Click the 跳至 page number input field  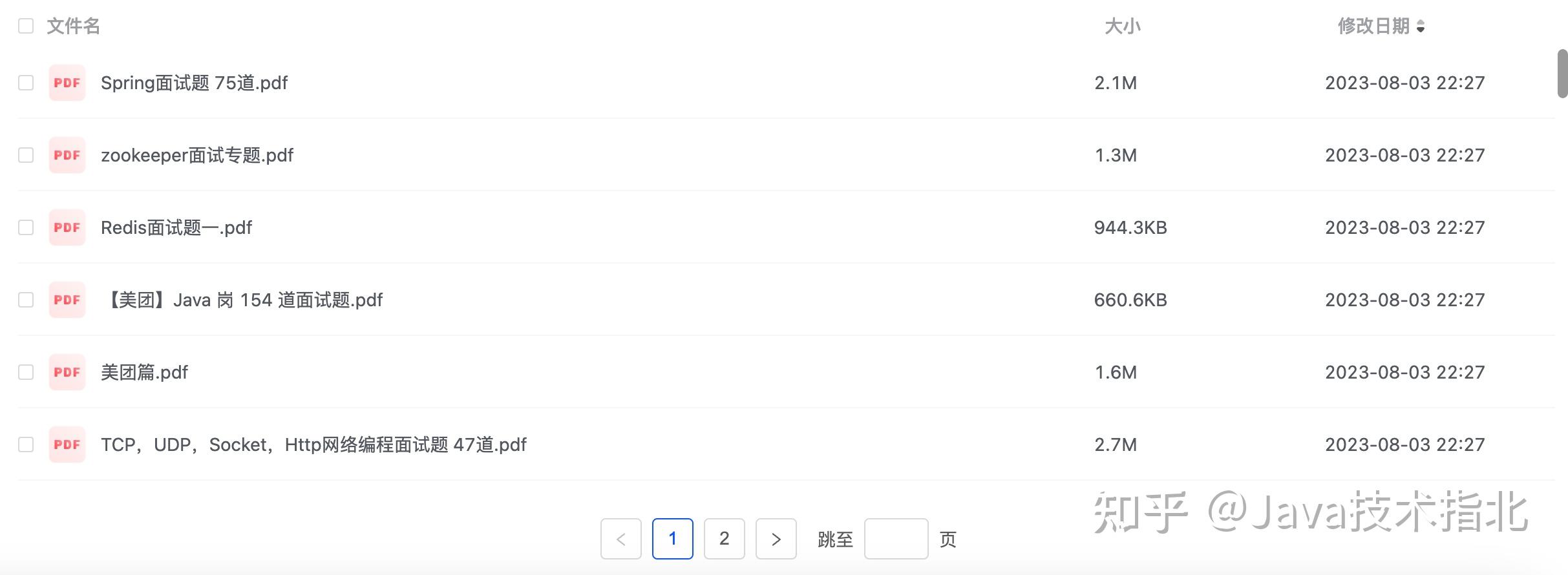point(896,539)
